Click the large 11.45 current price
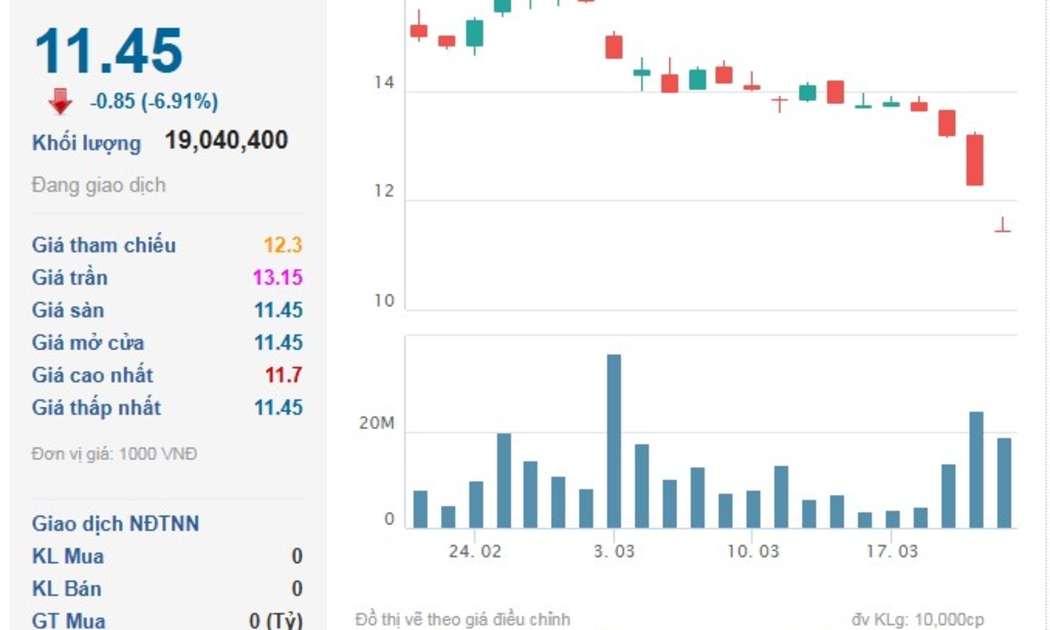Viewport: 1050px width, 630px height. point(108,51)
